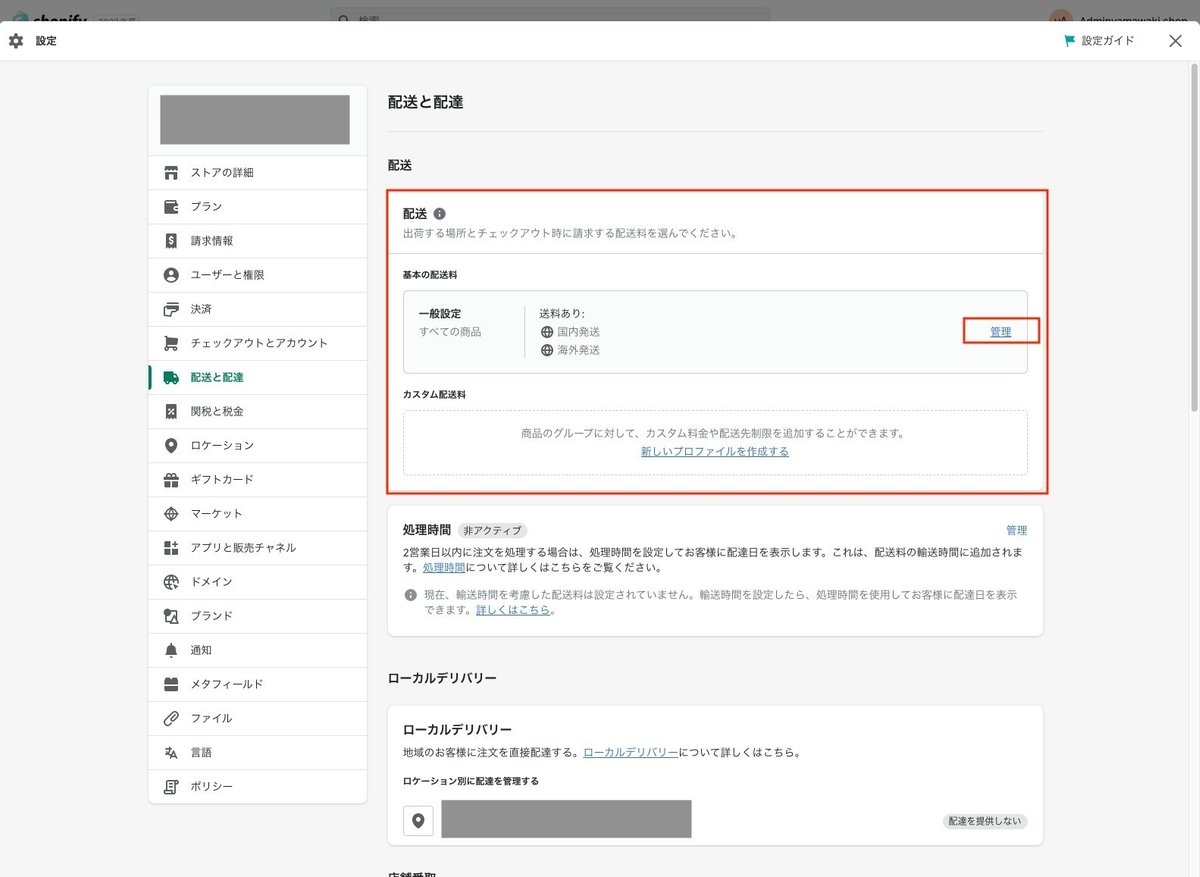This screenshot has height=877, width=1200.
Task: Click the settings gear icon in header
Action: pos(16,41)
